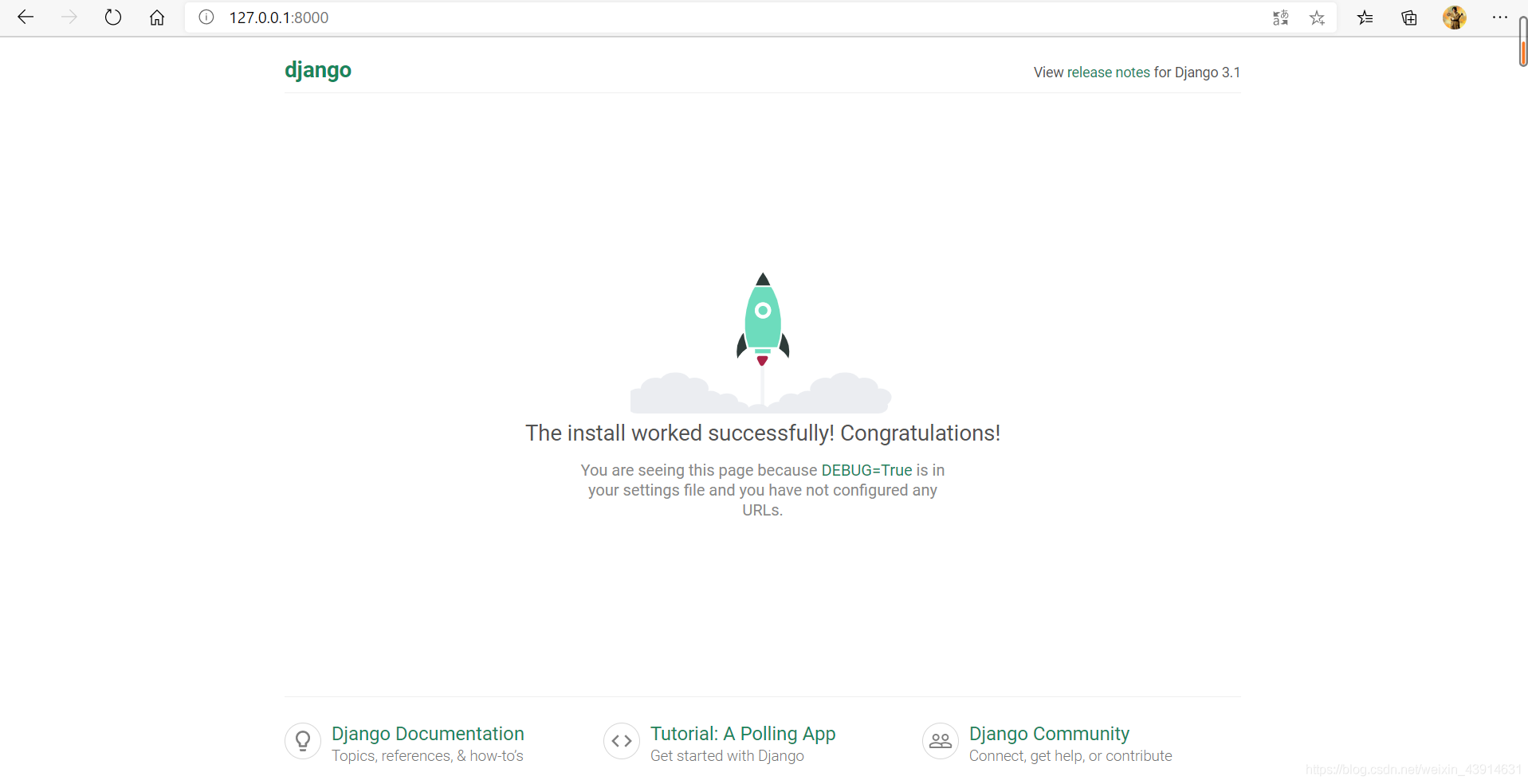Click the browser forward arrow
This screenshot has height=784, width=1528.
coord(69,18)
